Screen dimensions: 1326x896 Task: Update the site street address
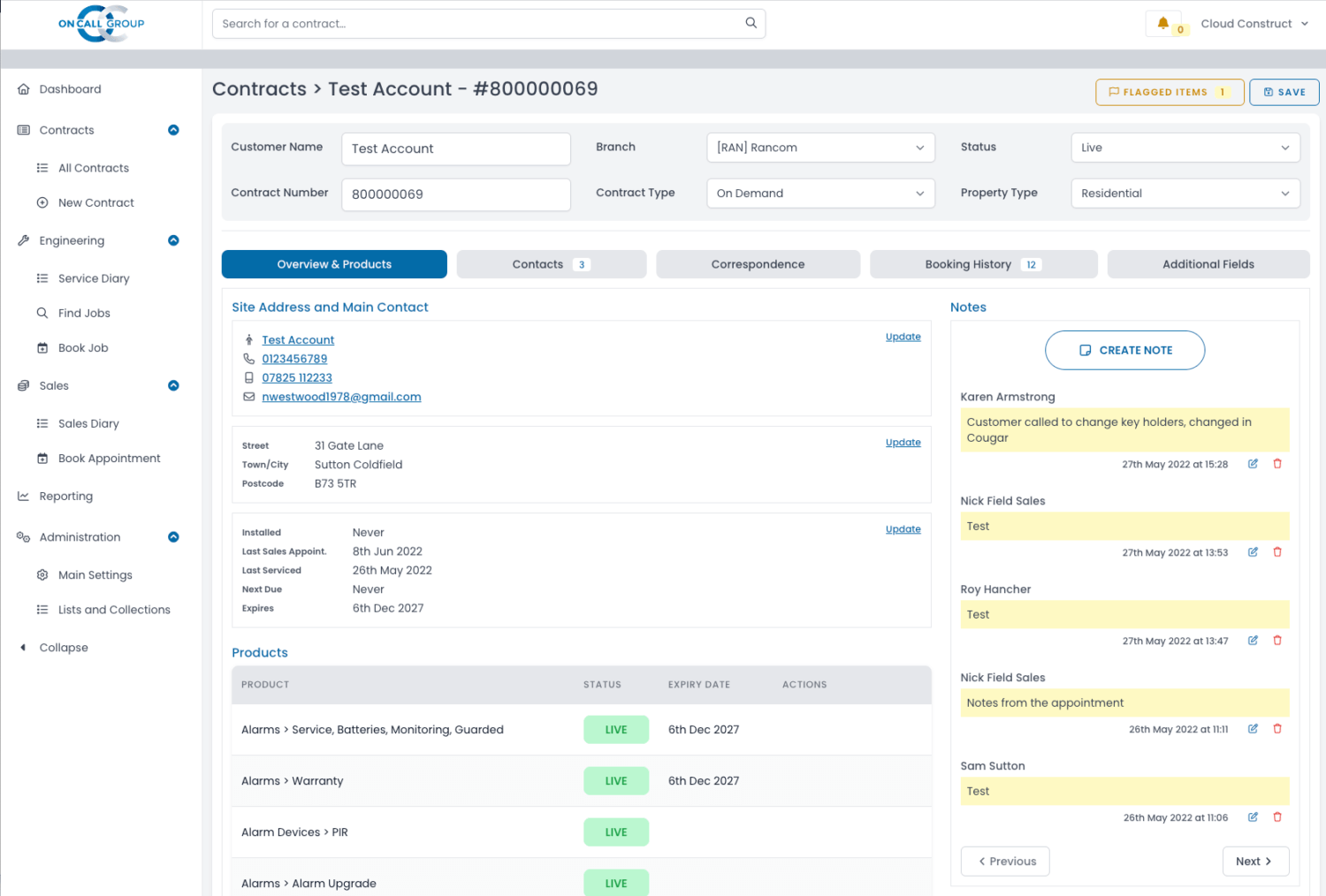tap(903, 443)
